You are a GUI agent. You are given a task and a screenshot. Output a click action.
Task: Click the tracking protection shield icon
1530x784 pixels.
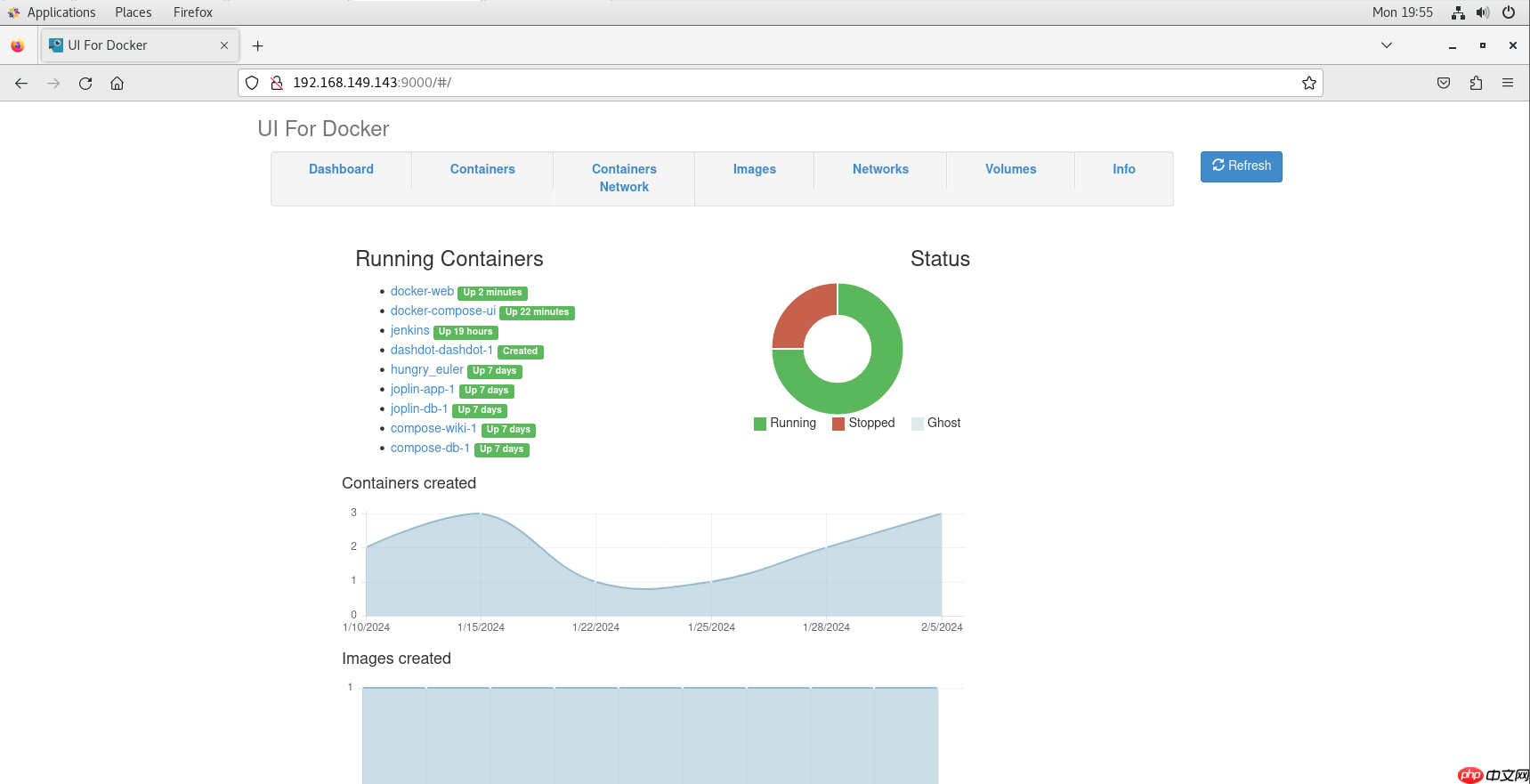point(252,83)
